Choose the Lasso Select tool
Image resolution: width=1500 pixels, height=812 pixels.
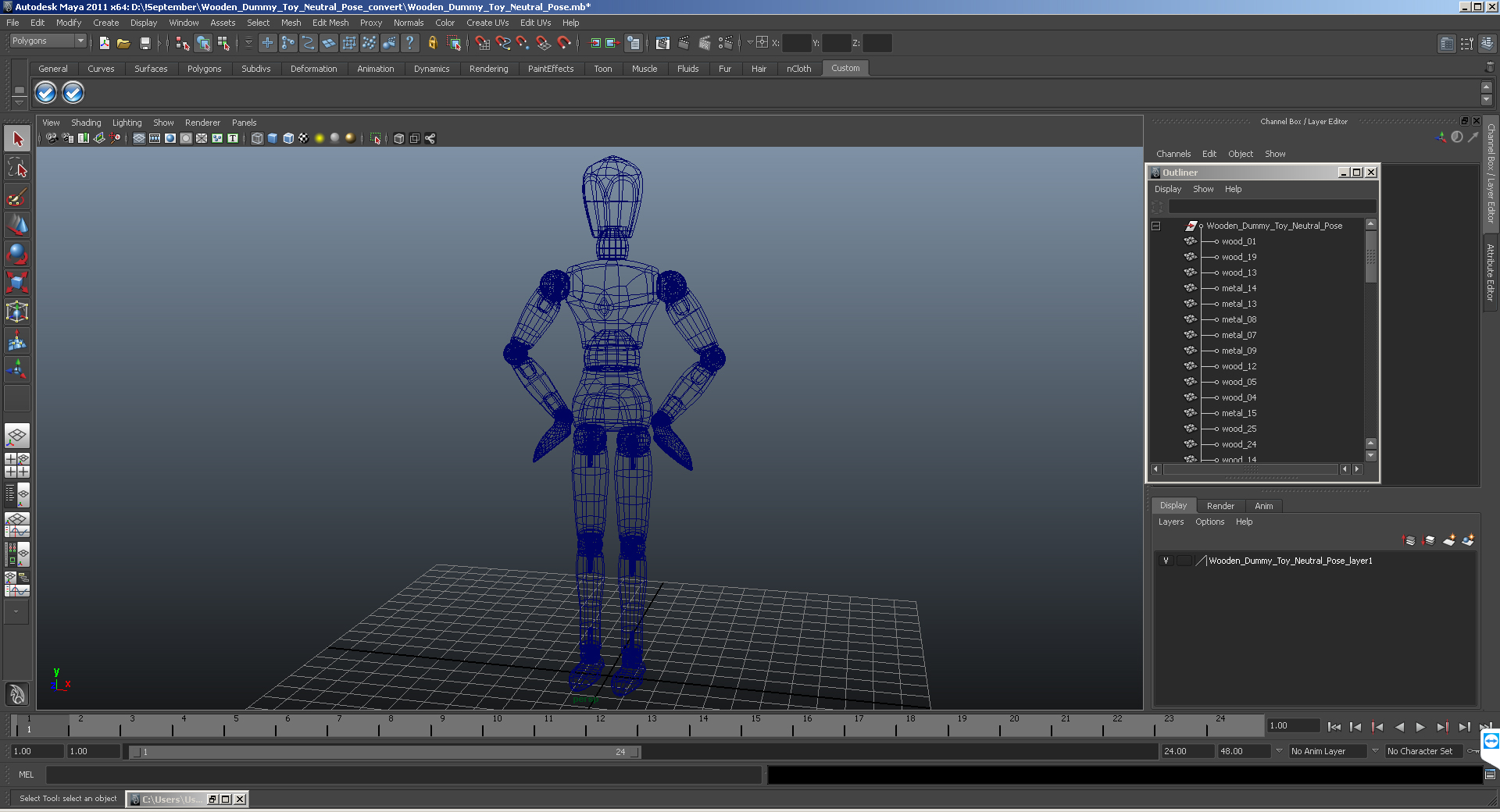pyautogui.click(x=17, y=168)
